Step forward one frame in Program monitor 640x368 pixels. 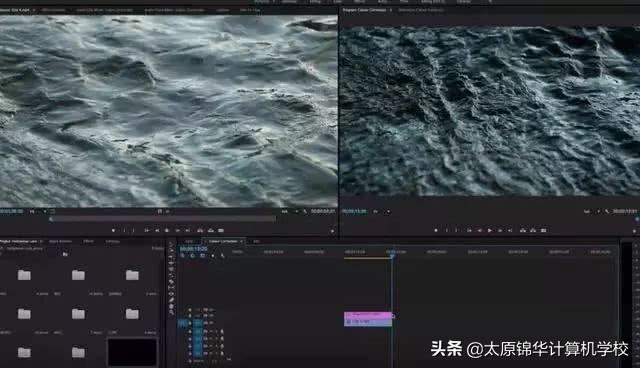point(500,230)
